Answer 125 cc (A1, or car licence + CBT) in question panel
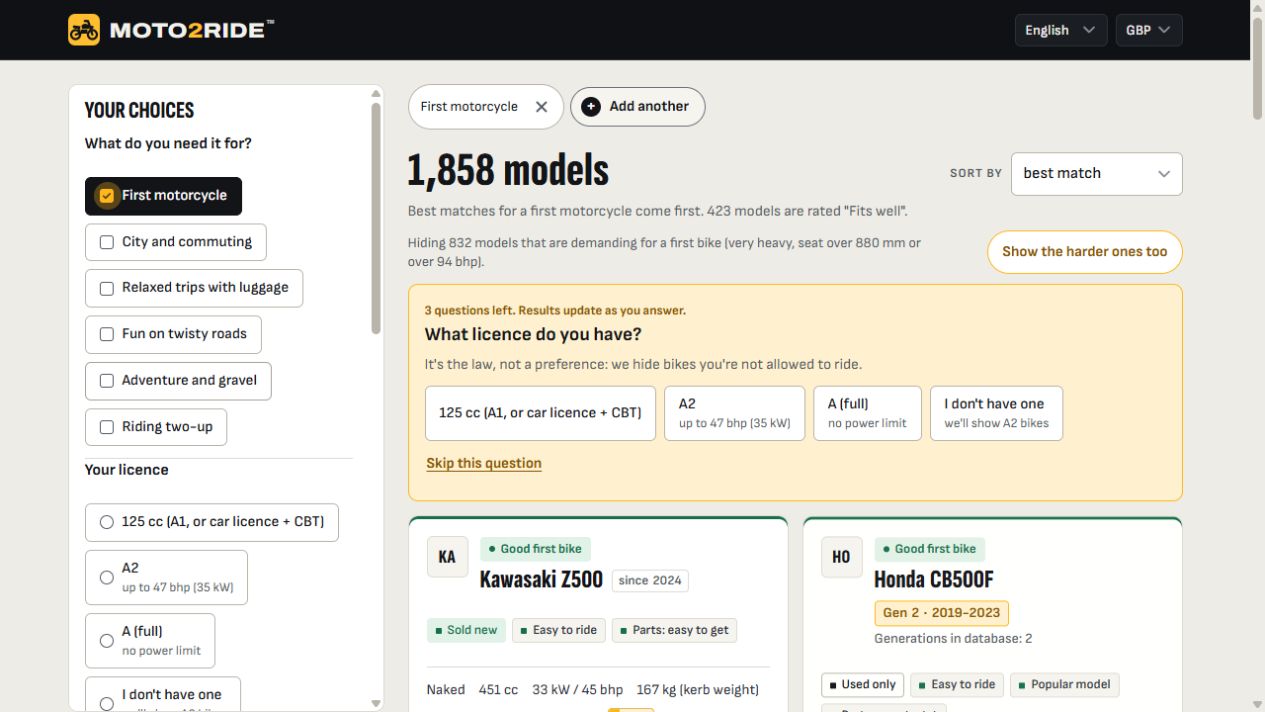 coord(540,413)
